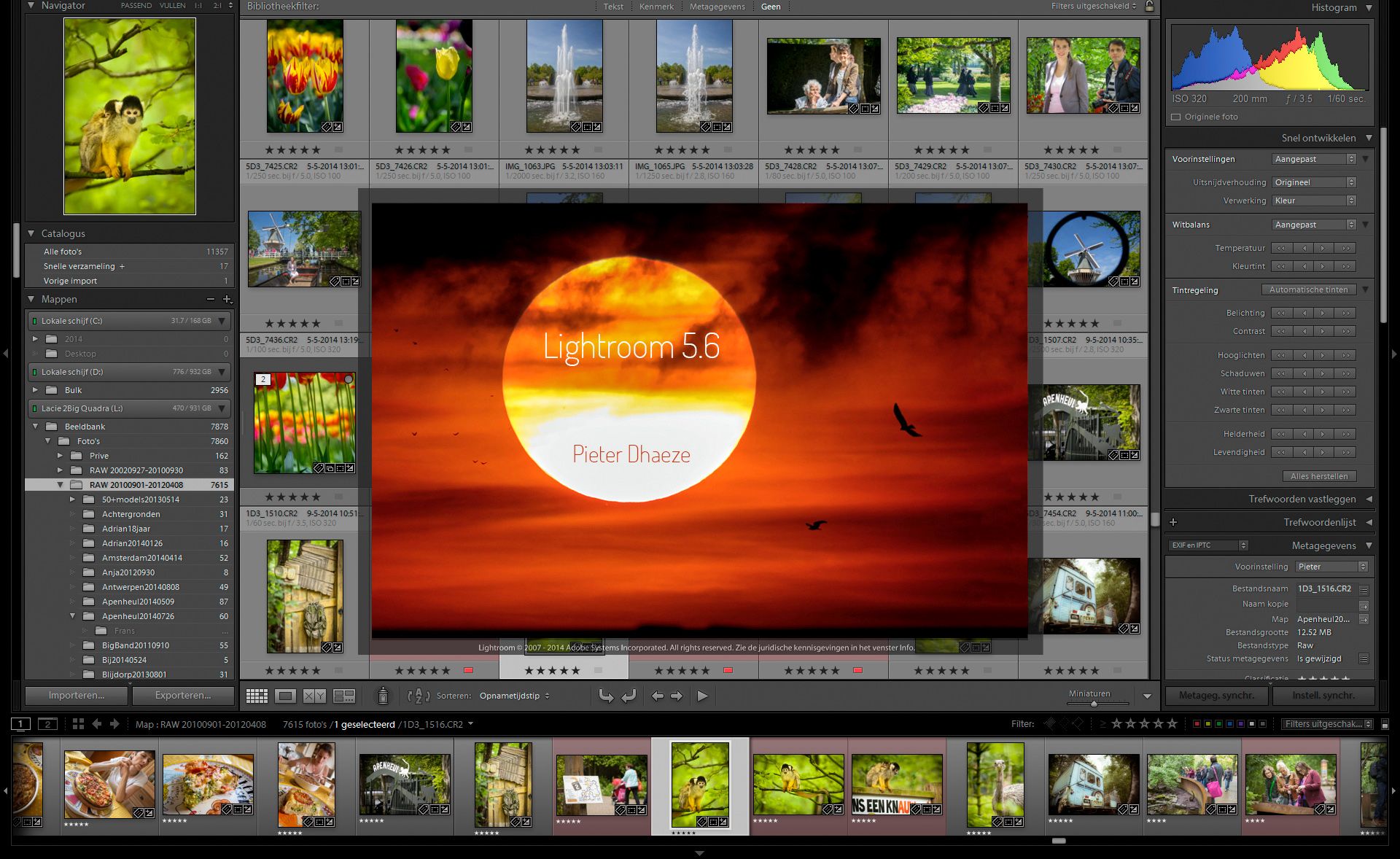
Task: Click the Exporteren button
Action: click(183, 695)
